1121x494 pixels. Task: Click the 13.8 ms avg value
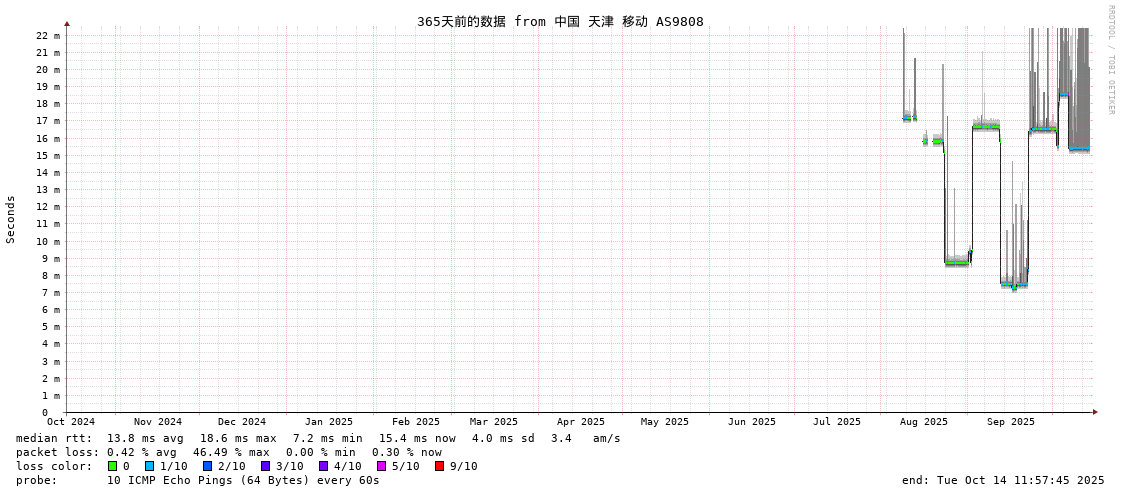point(145,438)
